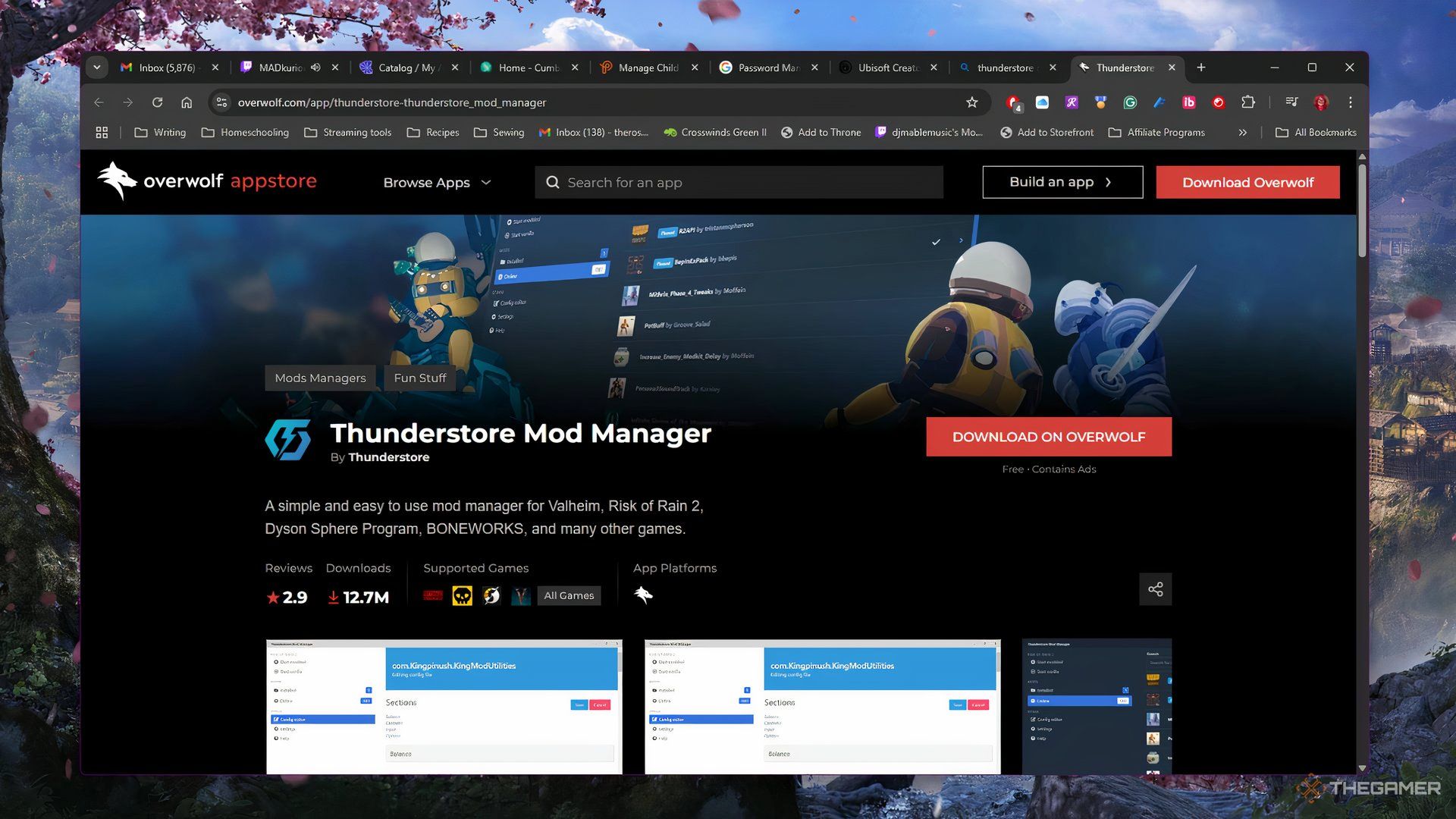Click the page vertical scrollbar thumb

[1362, 209]
